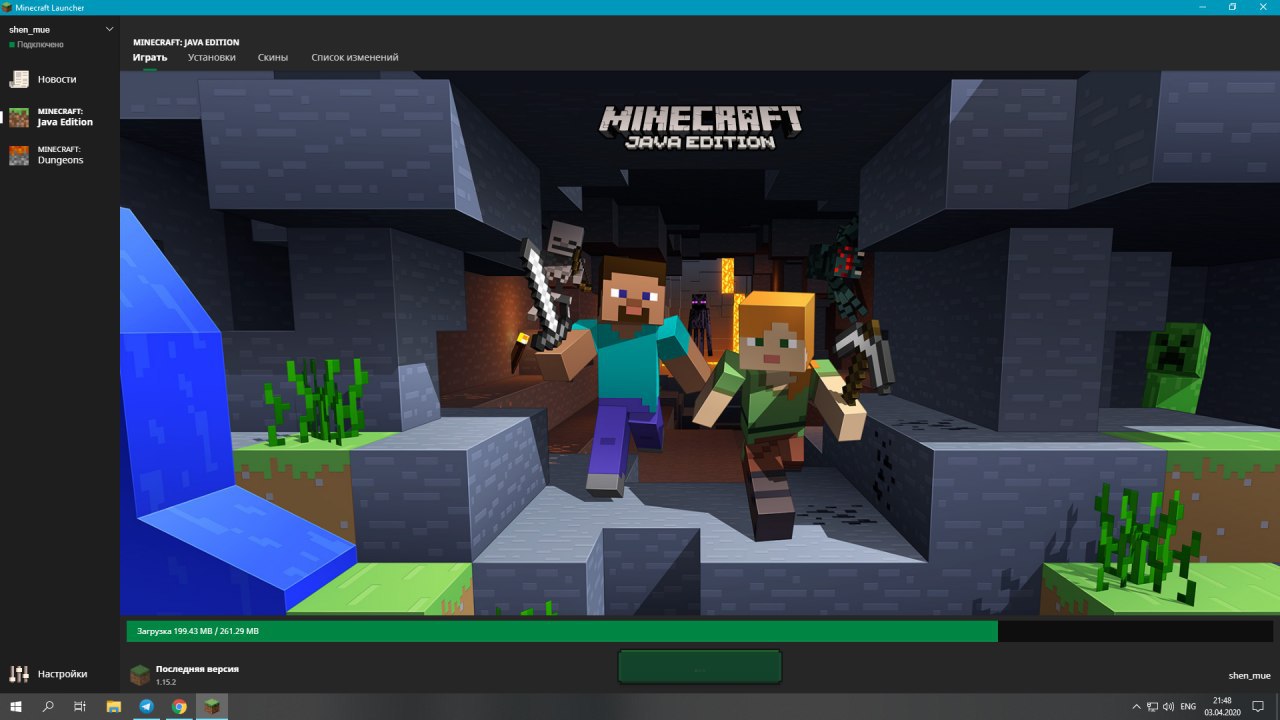
Task: Show hidden system tray icons
Action: pyautogui.click(x=1136, y=706)
